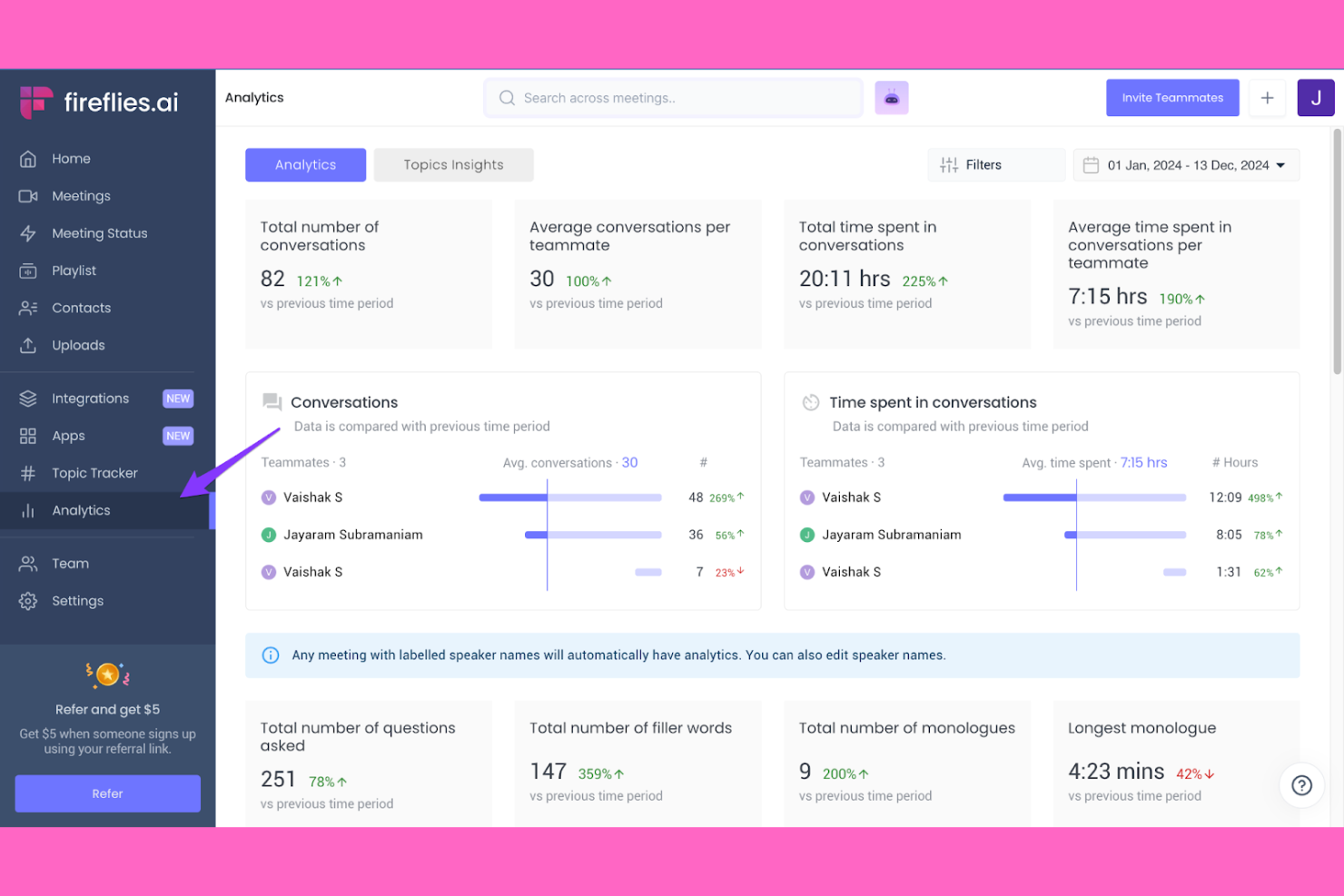Open the Team page
This screenshot has width=1344, height=896.
coord(69,563)
